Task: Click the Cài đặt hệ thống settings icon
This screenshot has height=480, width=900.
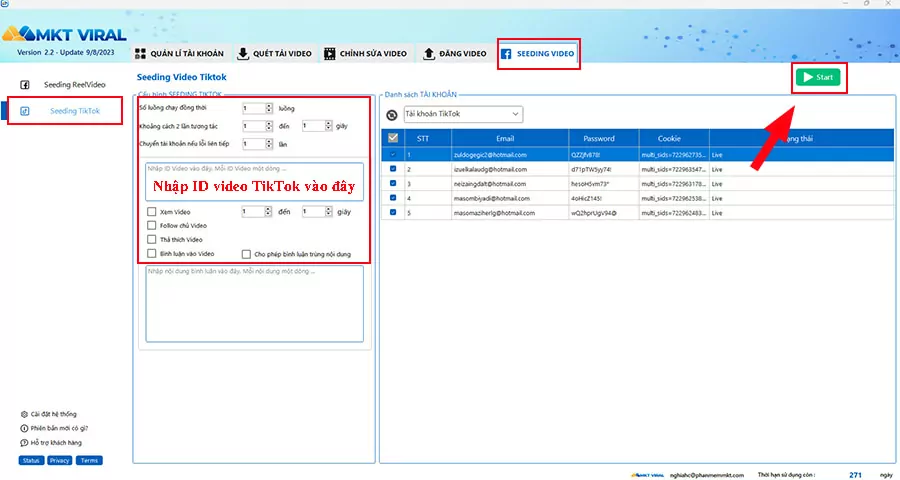Action: coord(24,414)
